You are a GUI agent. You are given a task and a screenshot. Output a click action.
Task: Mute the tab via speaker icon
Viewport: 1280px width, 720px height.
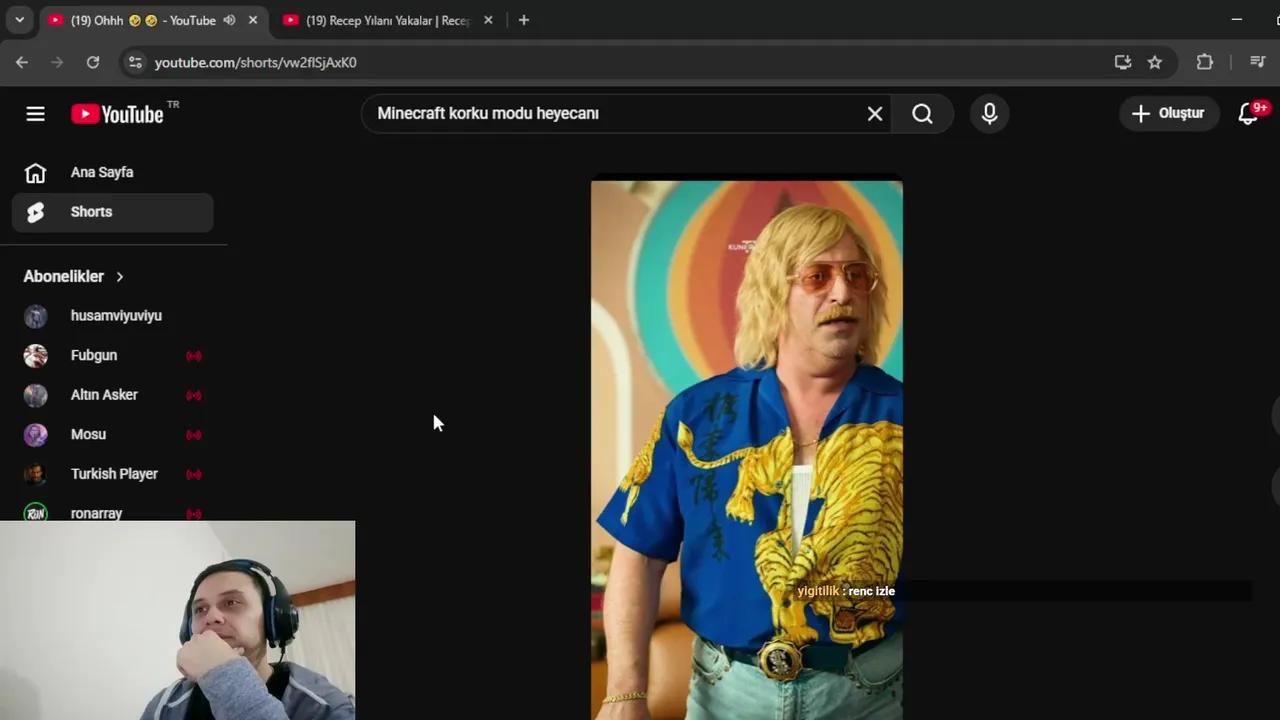(230, 20)
